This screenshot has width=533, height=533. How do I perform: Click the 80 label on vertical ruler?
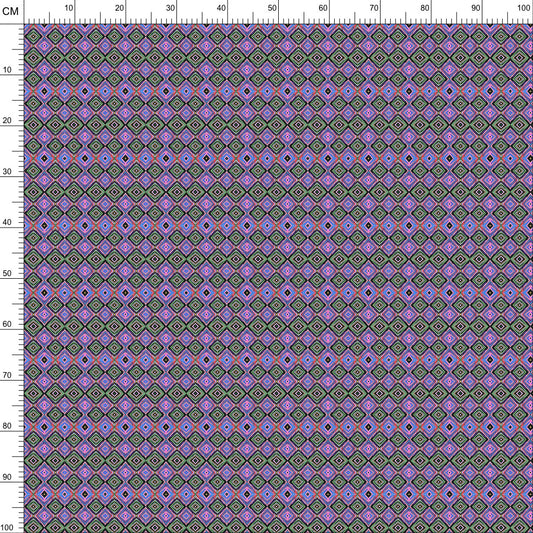pyautogui.click(x=7, y=426)
